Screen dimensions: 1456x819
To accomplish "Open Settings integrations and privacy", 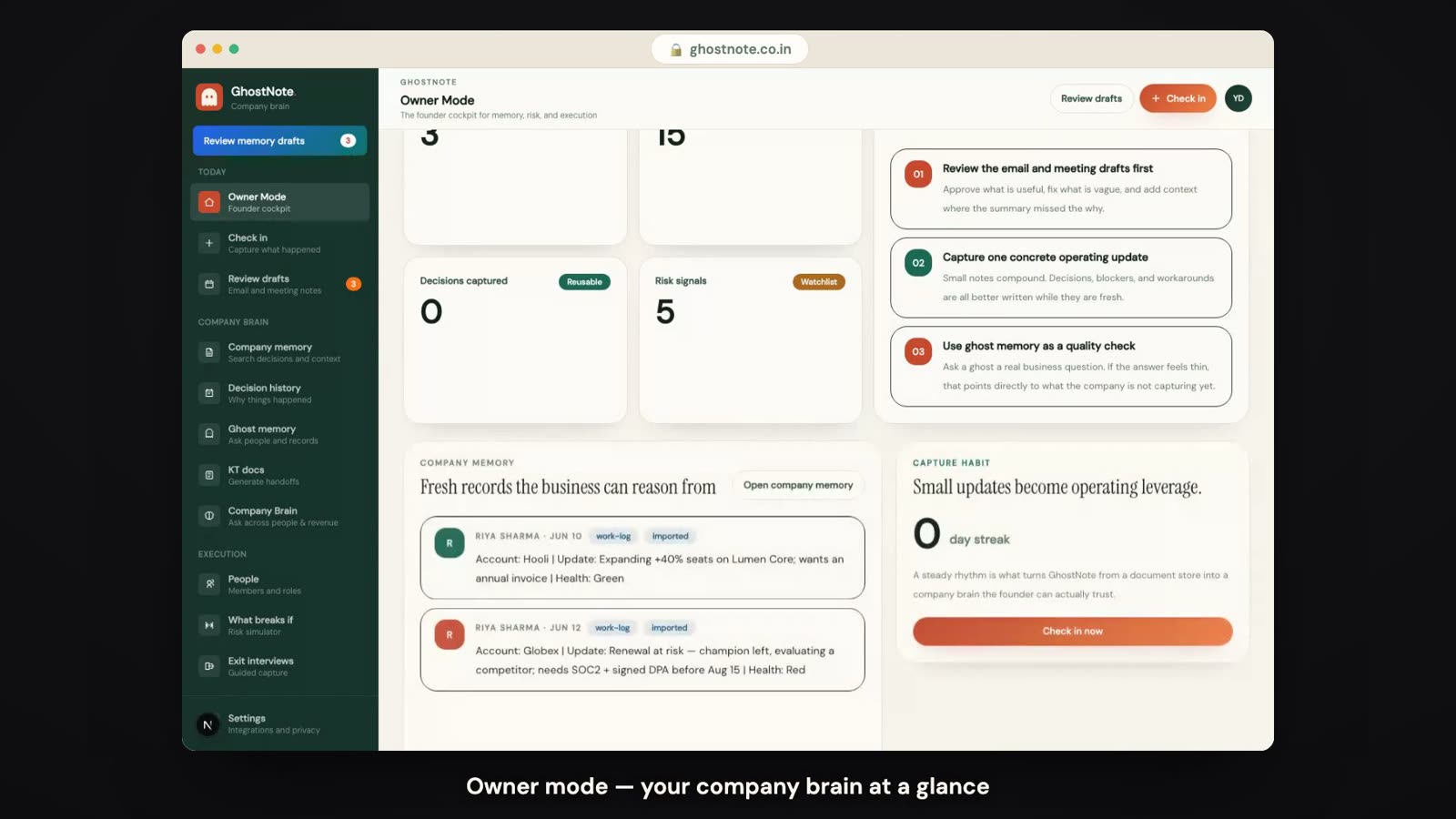I will tap(279, 724).
